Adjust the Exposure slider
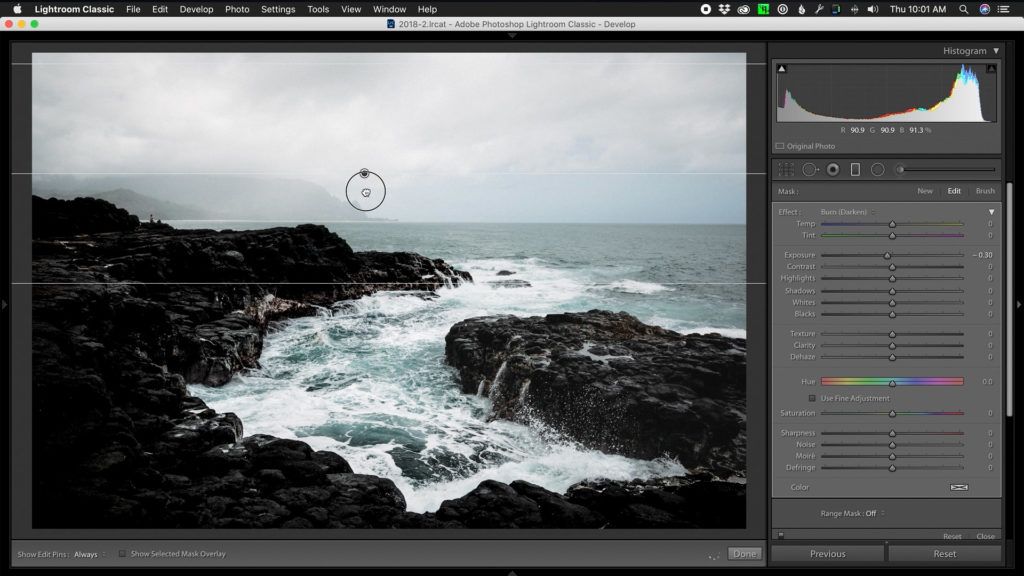This screenshot has height=576, width=1024. [x=889, y=255]
